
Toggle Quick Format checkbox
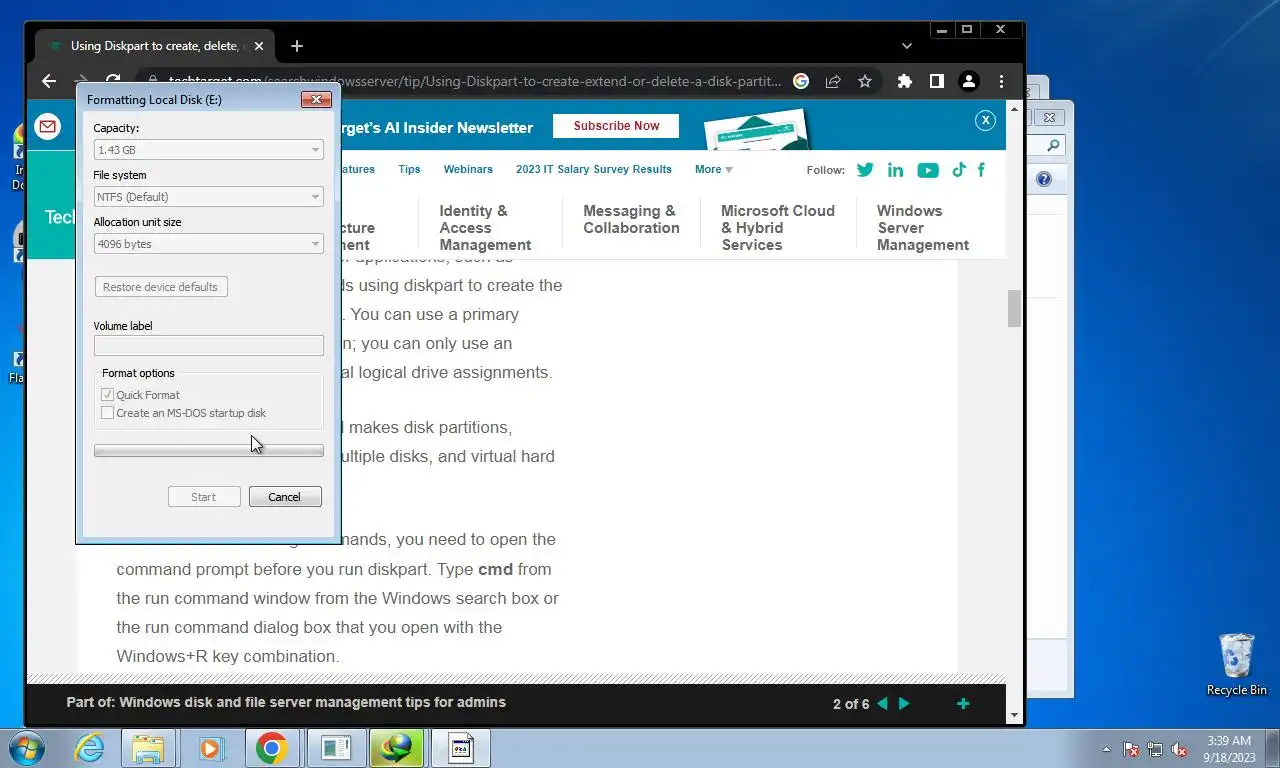point(108,395)
